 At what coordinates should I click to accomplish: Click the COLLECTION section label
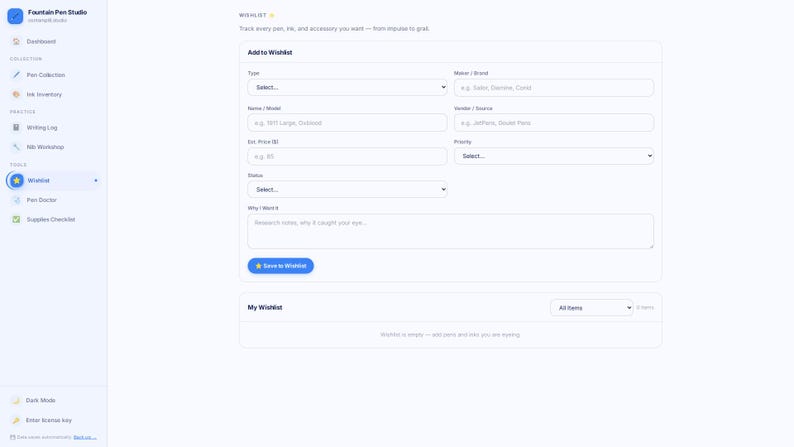pyautogui.click(x=26, y=59)
